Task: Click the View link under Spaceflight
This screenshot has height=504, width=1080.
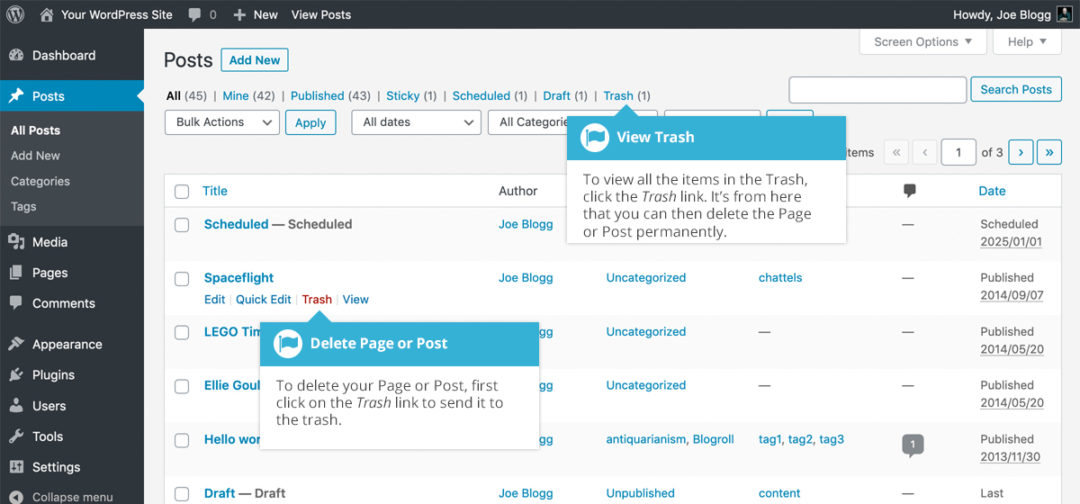Action: click(x=355, y=300)
